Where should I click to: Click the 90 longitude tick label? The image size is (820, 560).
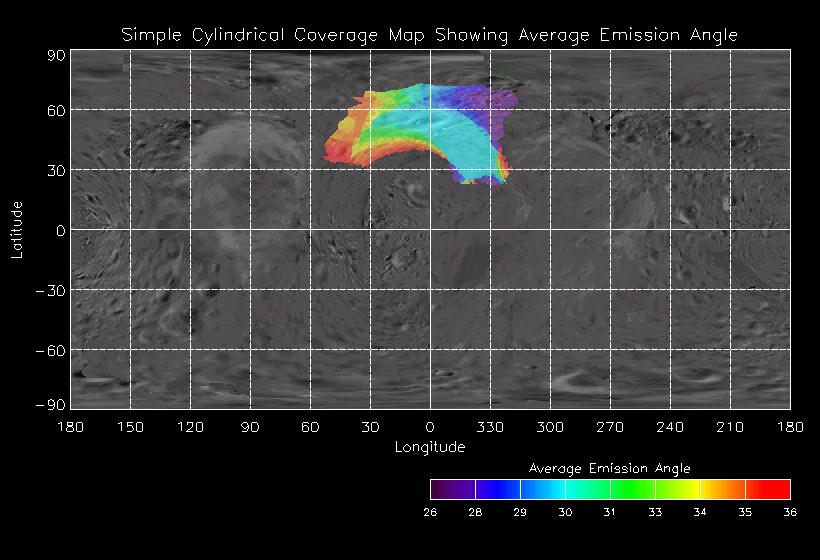(x=250, y=427)
